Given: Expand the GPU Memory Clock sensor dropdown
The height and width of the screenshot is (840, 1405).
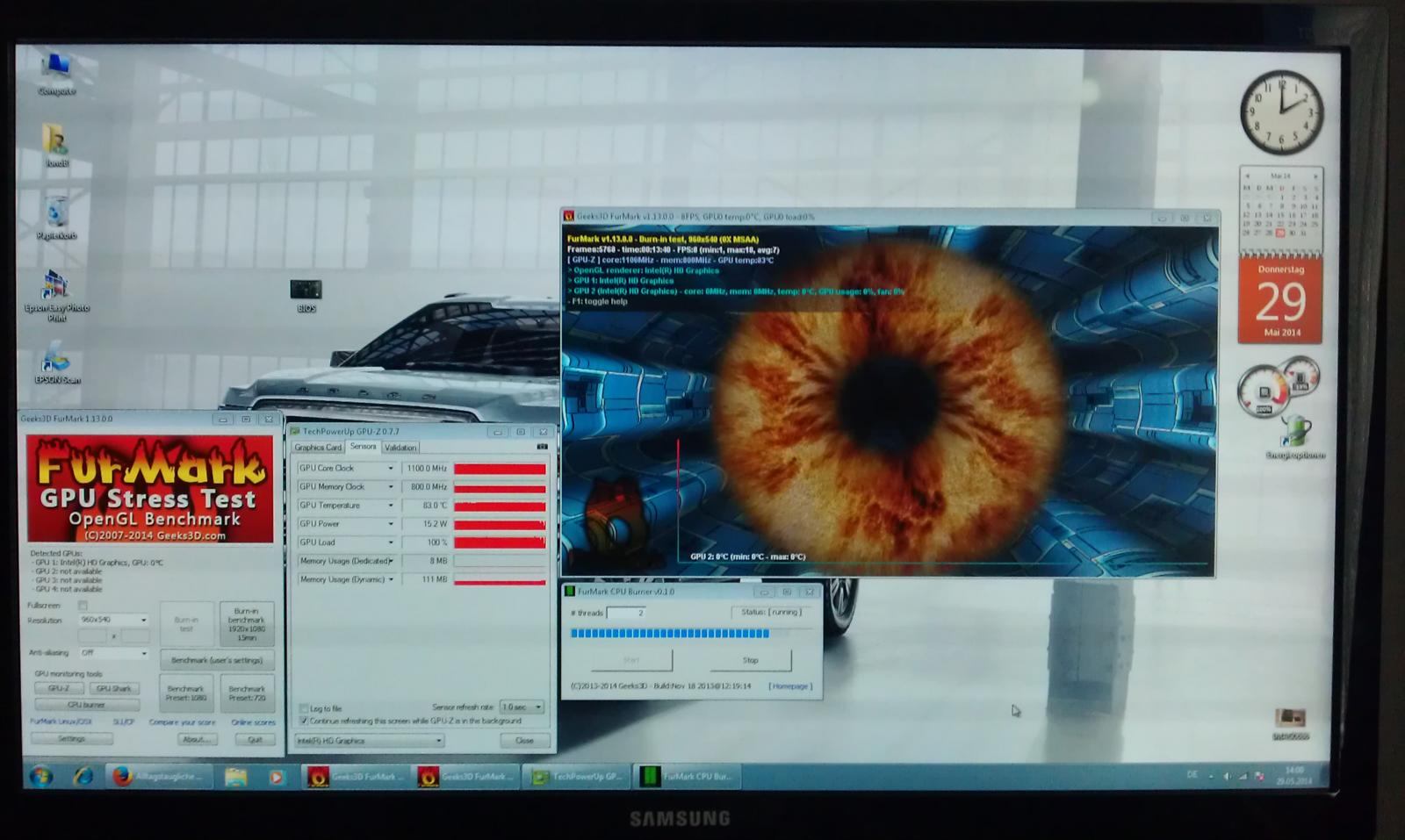Looking at the screenshot, I should 391,487.
